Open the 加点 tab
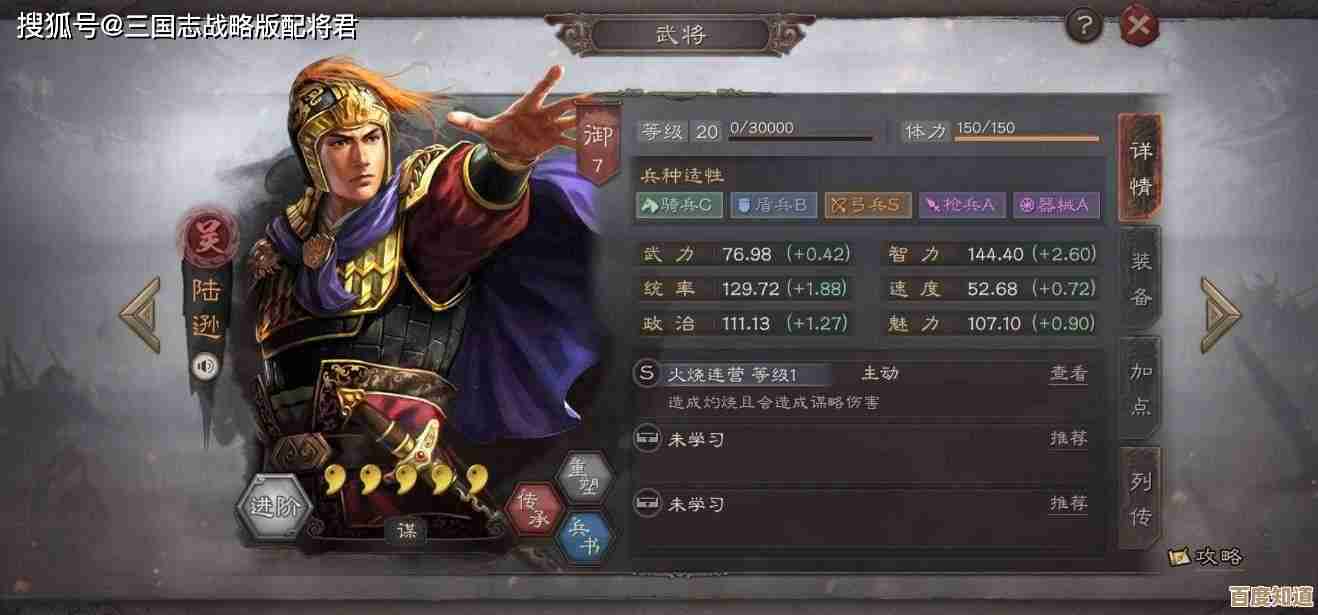Image resolution: width=1318 pixels, height=615 pixels. point(1140,388)
